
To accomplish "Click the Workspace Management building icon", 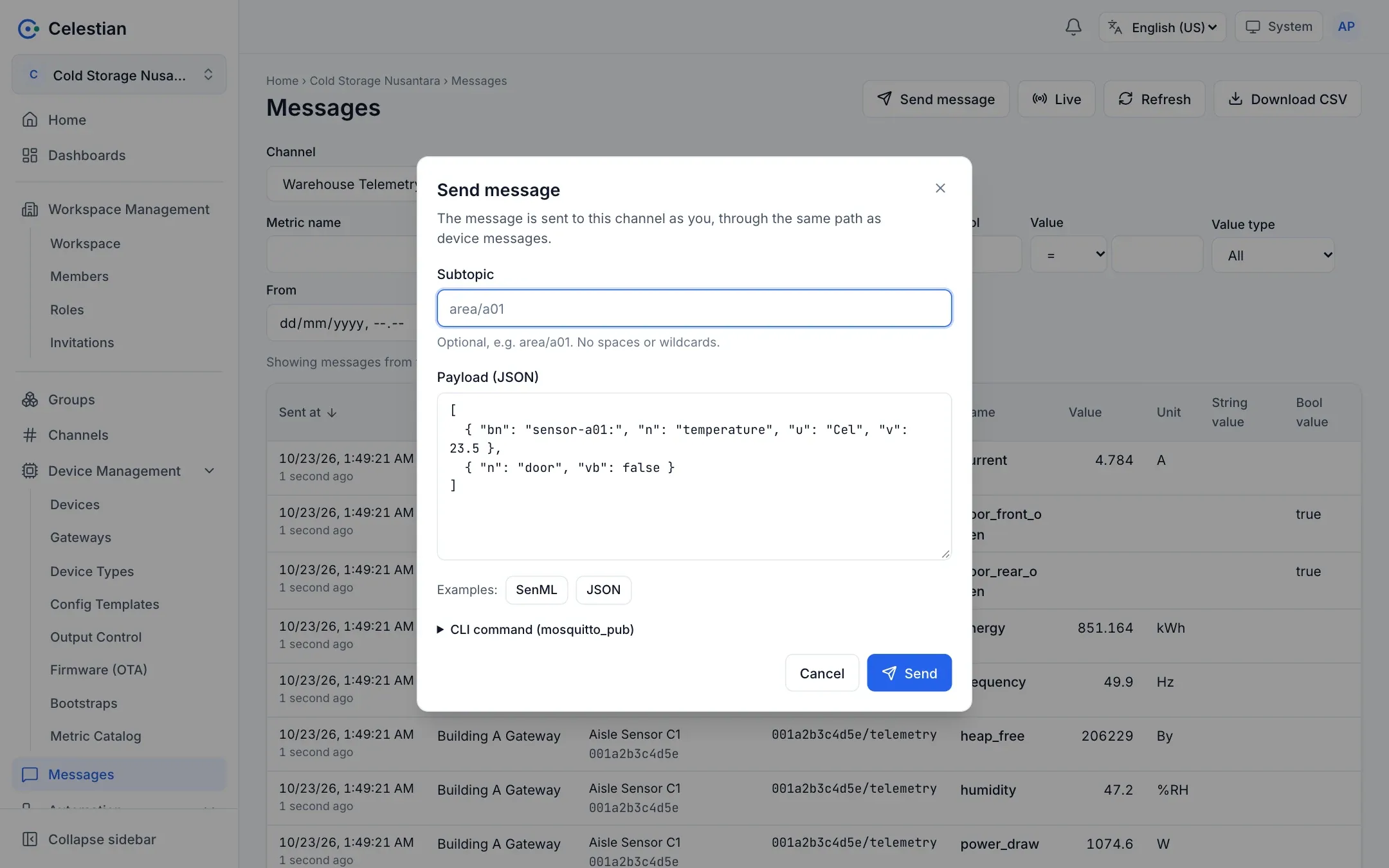I will tap(30, 209).
